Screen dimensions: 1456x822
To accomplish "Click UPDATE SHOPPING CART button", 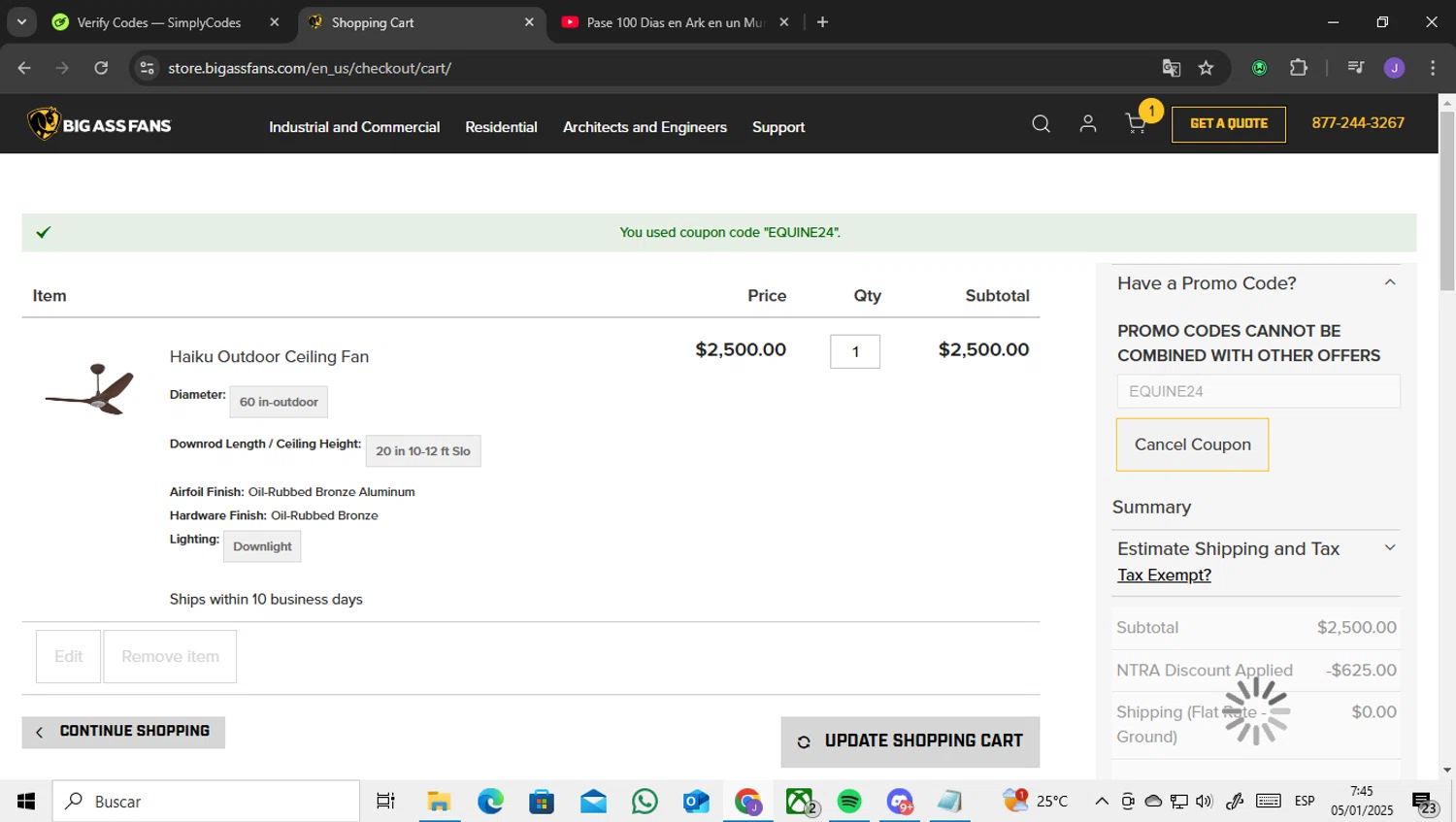I will pos(910,742).
